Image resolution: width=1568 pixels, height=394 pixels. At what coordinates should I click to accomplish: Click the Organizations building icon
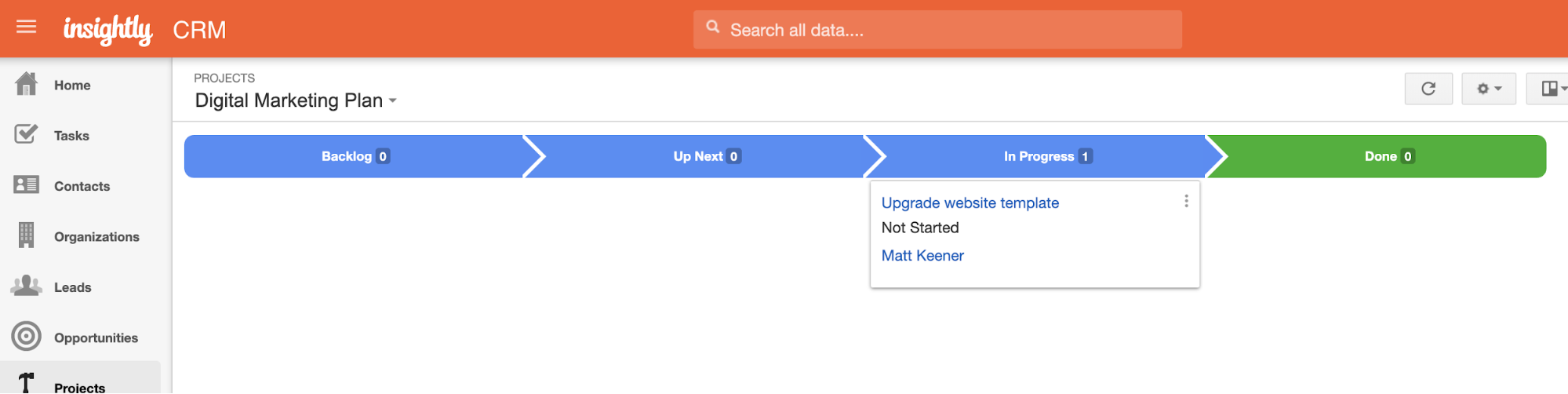point(26,235)
